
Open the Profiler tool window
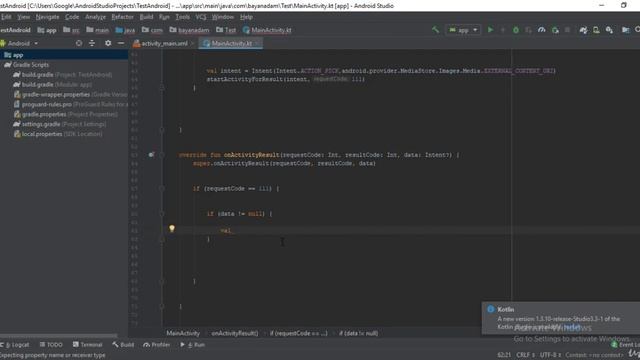156,345
